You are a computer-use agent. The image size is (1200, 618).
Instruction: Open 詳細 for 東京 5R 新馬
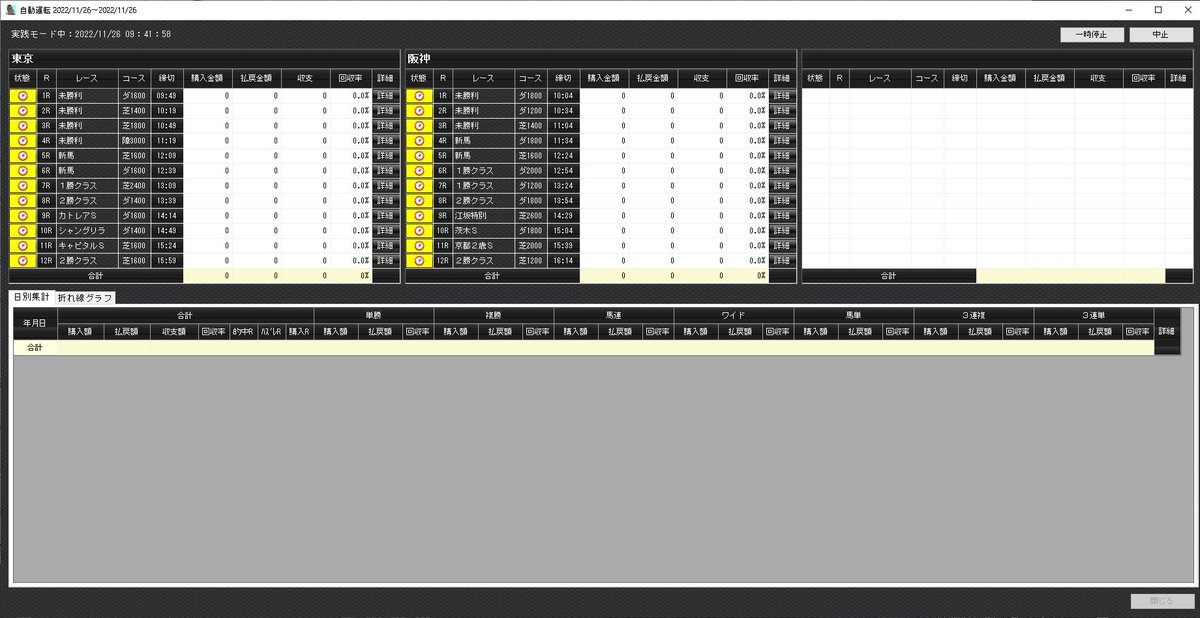click(x=385, y=156)
